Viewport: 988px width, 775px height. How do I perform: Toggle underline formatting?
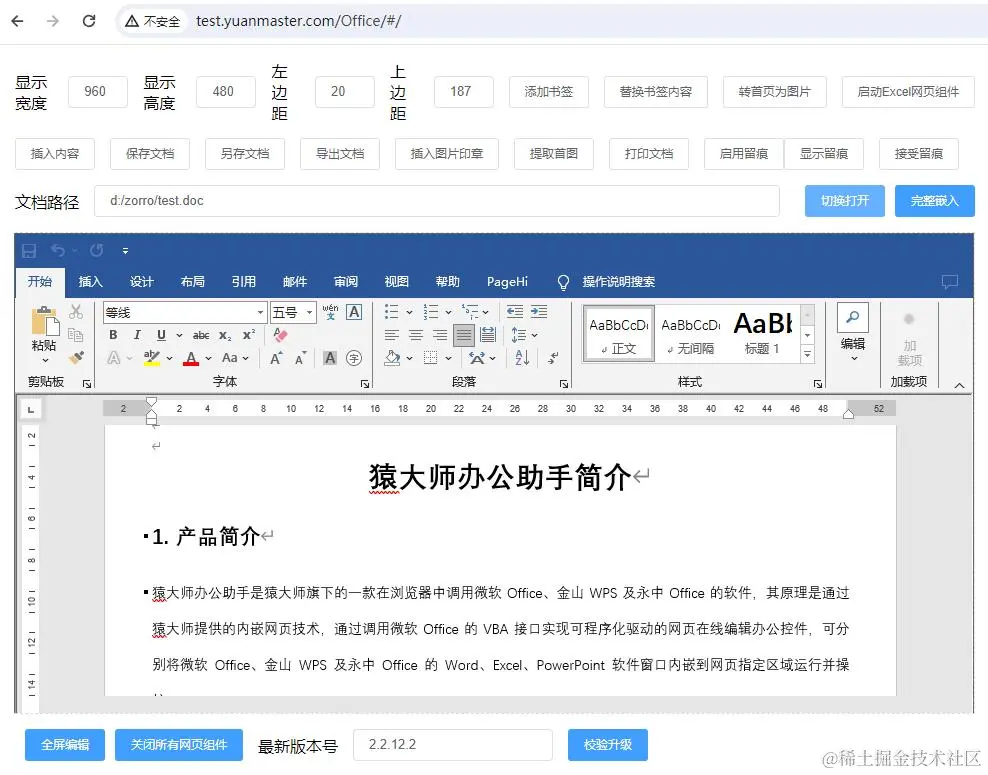160,333
